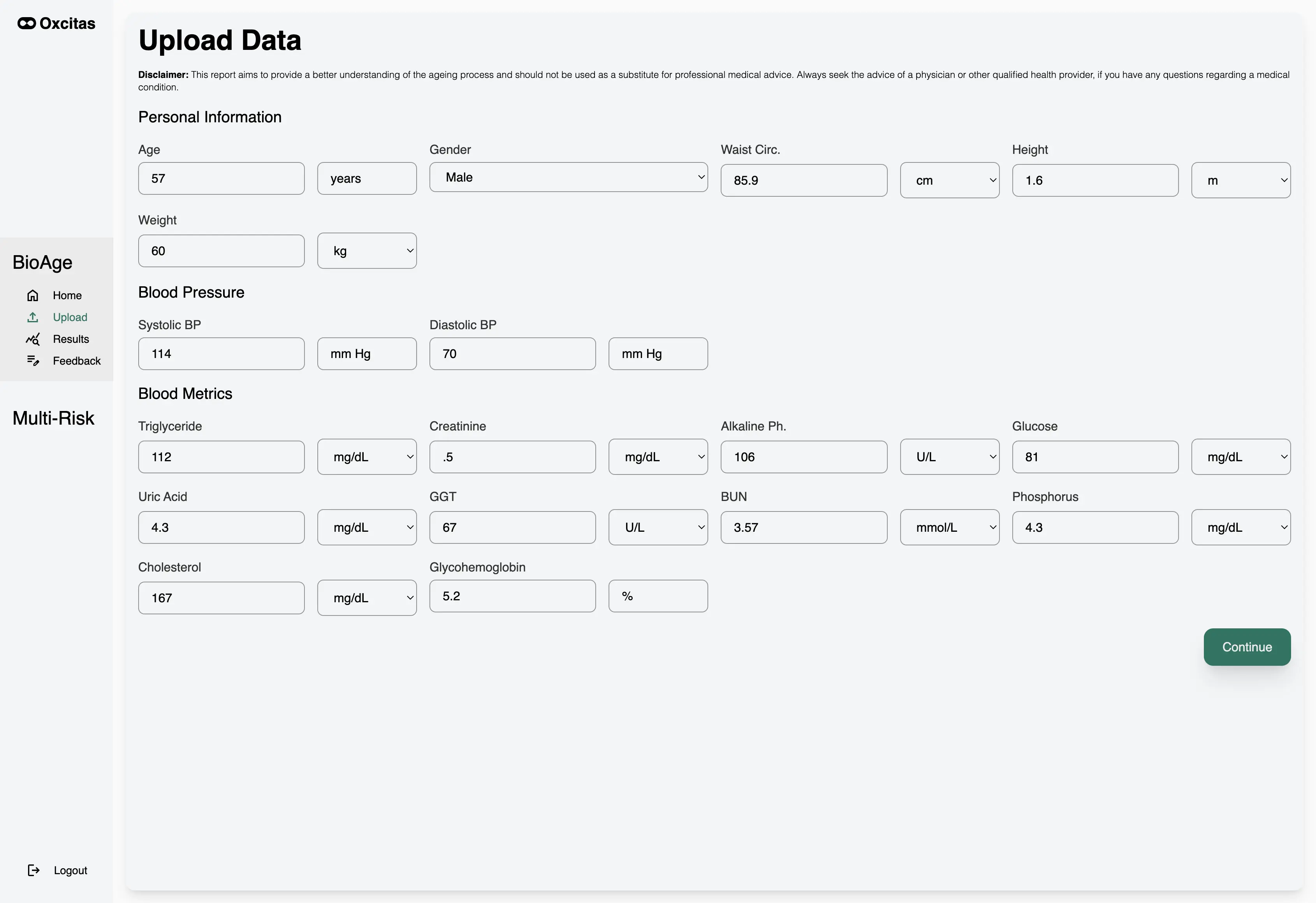Click the Systolic BP input field
The image size is (1316, 903).
222,353
